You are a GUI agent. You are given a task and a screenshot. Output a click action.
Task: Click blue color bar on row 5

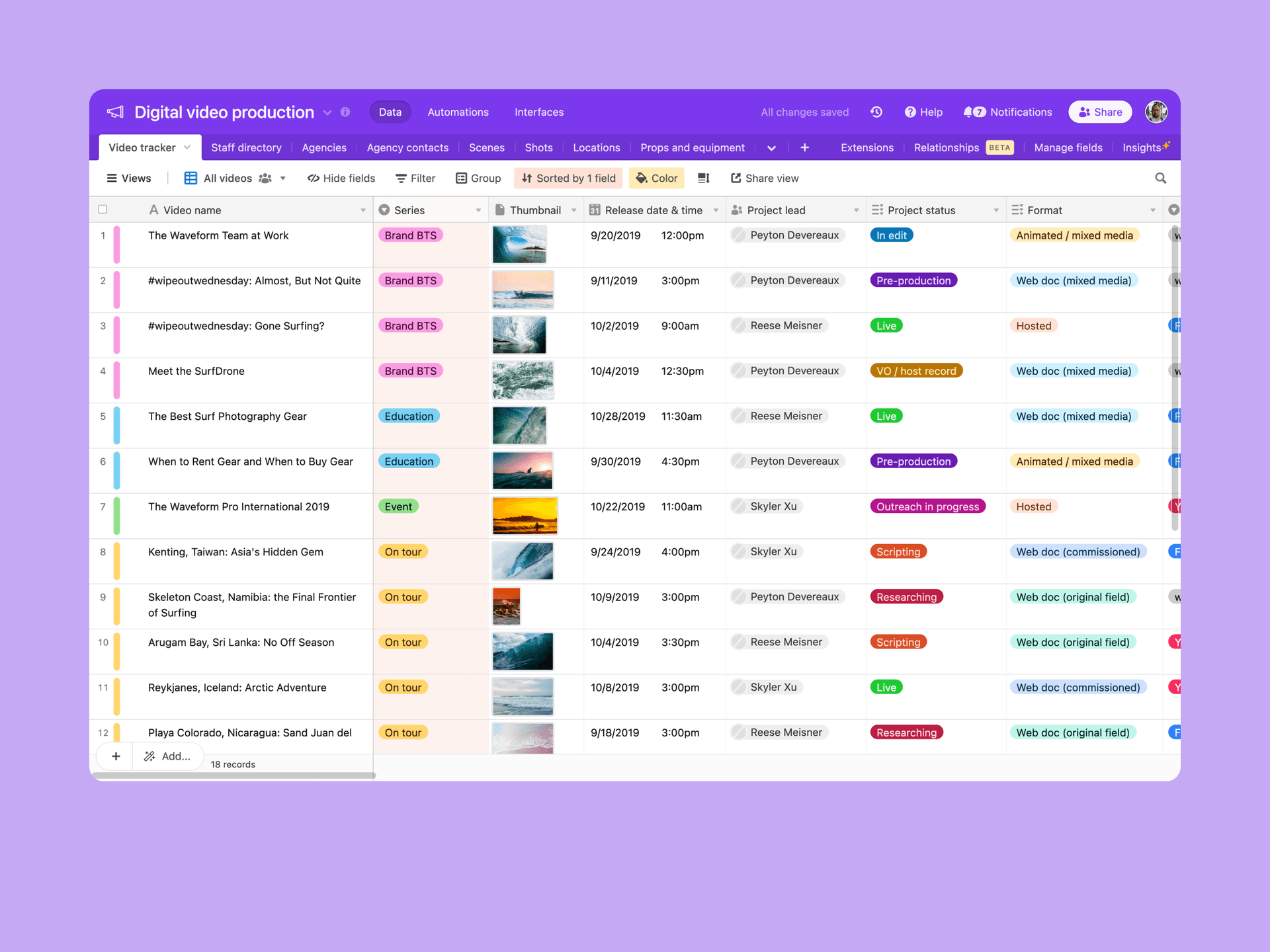coord(116,425)
